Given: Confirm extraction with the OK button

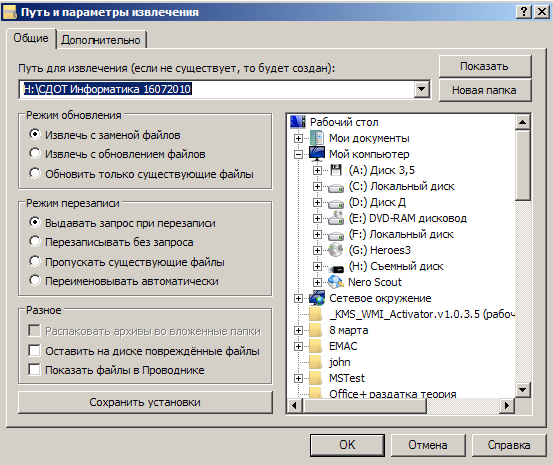Looking at the screenshot, I should pyautogui.click(x=347, y=445).
